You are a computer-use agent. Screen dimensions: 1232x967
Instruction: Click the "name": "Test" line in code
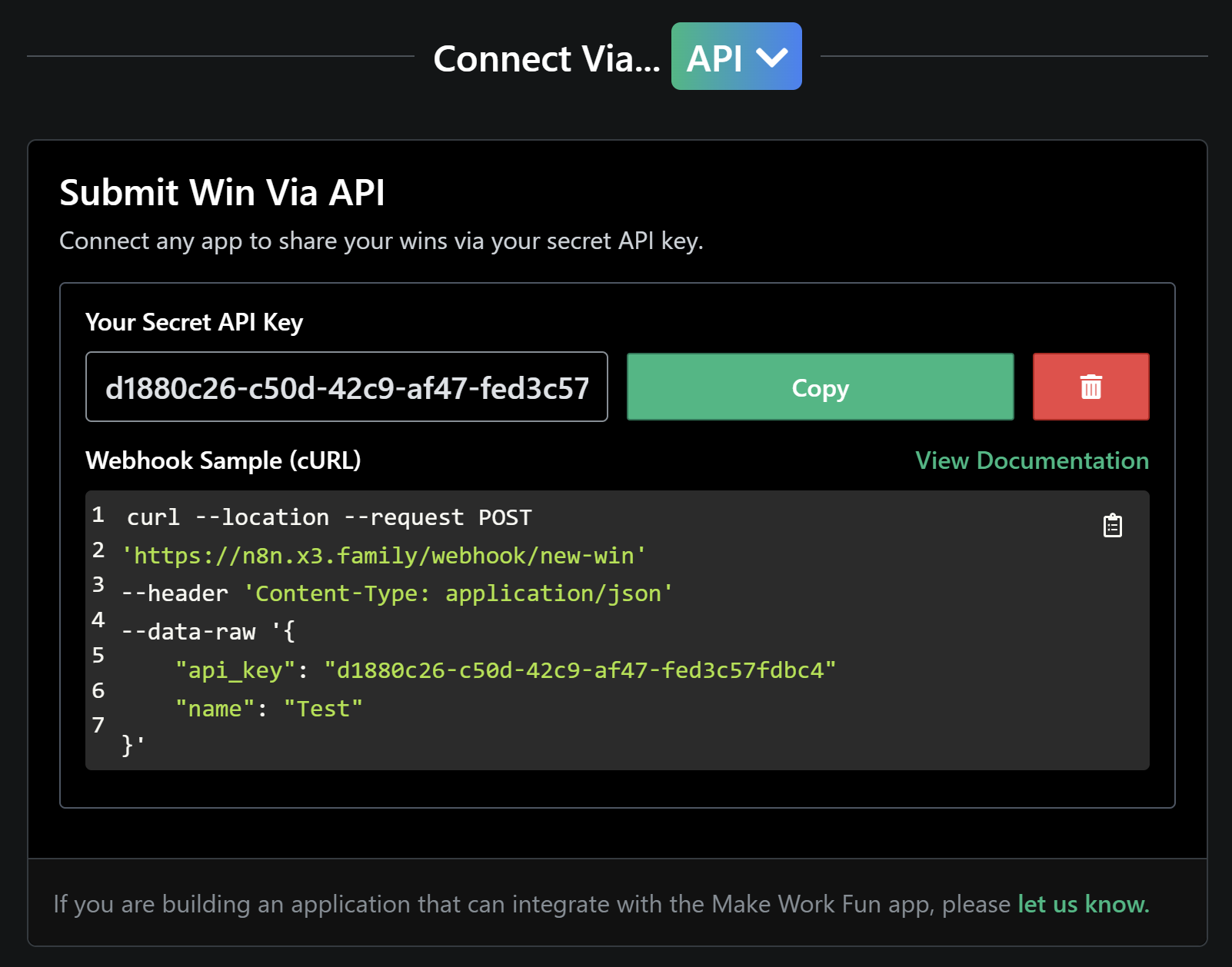[x=269, y=709]
